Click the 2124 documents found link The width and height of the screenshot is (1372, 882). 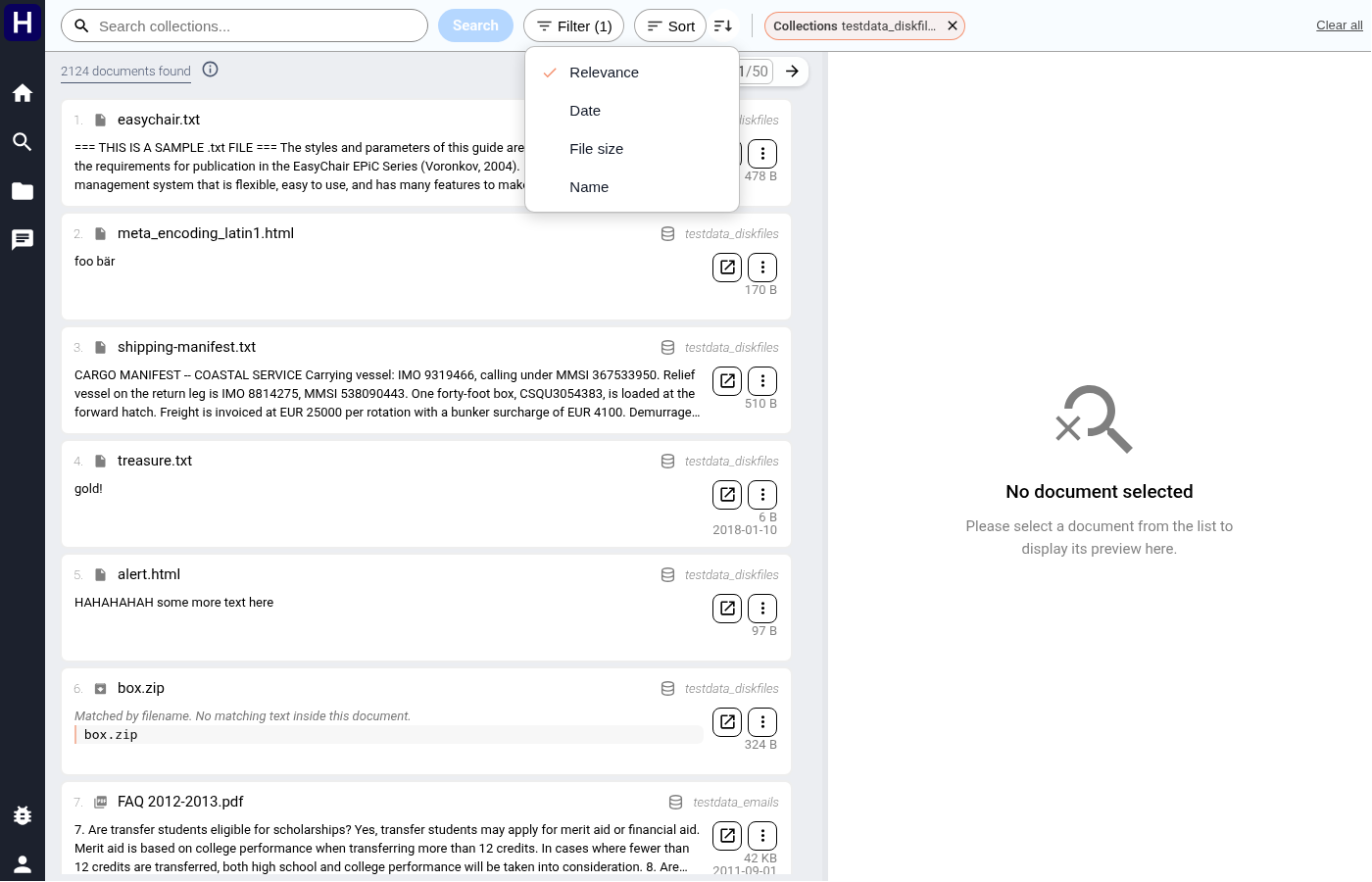125,72
